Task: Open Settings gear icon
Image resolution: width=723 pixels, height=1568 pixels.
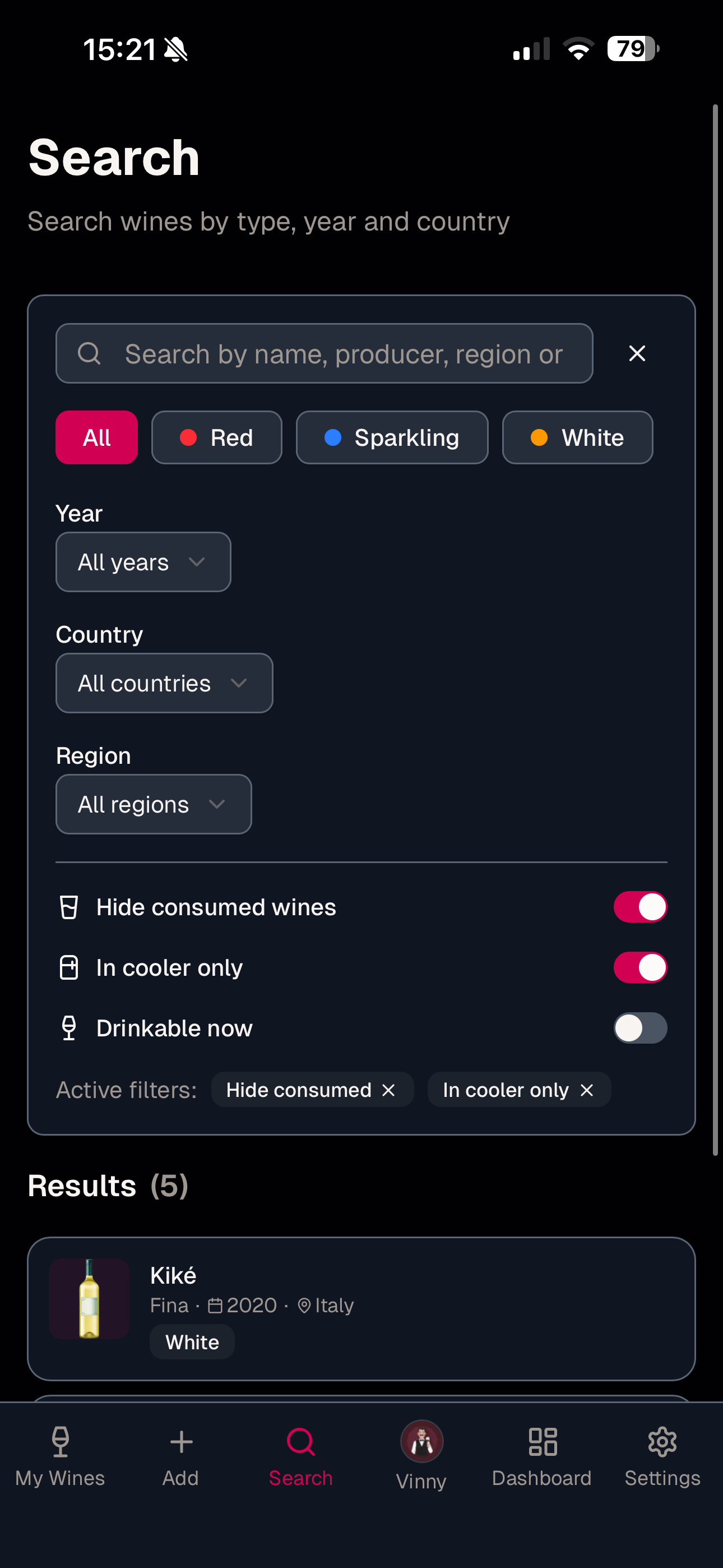Action: click(x=662, y=1441)
